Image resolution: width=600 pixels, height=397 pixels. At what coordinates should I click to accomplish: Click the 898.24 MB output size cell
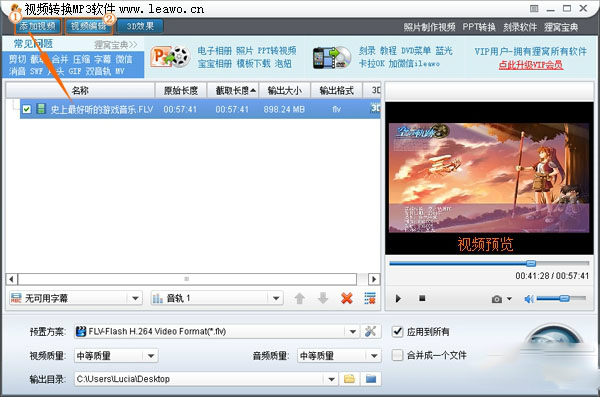(x=284, y=109)
